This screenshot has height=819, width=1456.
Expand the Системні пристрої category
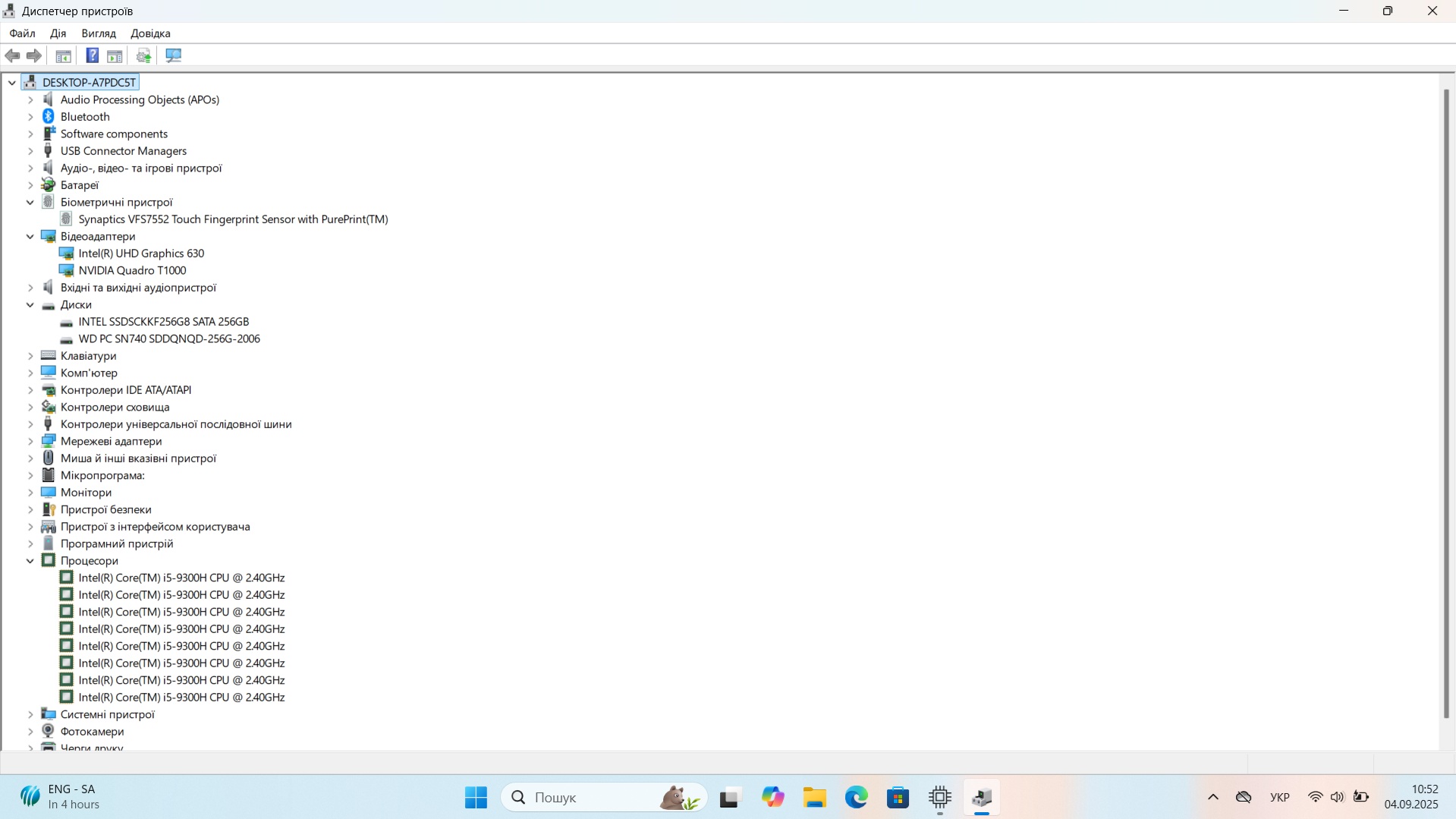tap(30, 714)
